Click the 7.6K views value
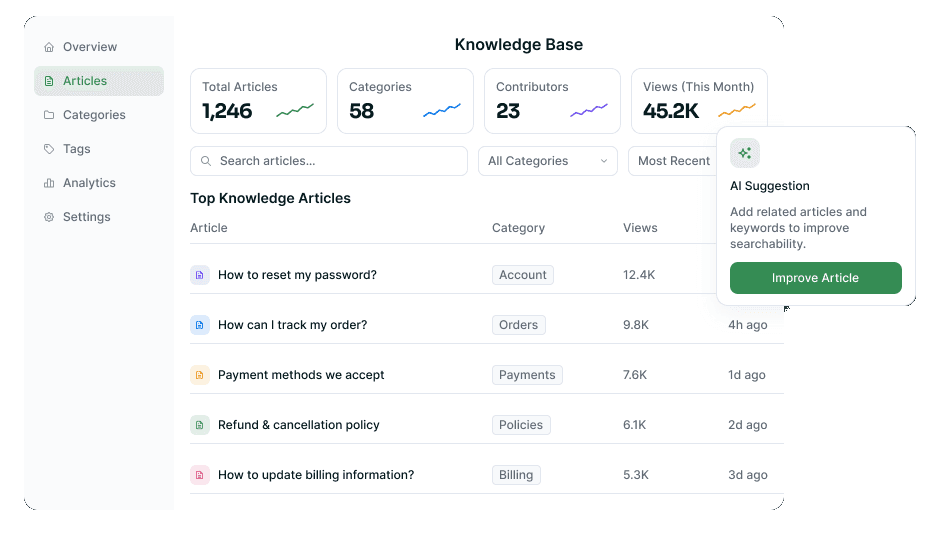Viewport: 940px width, 542px height. 635,375
